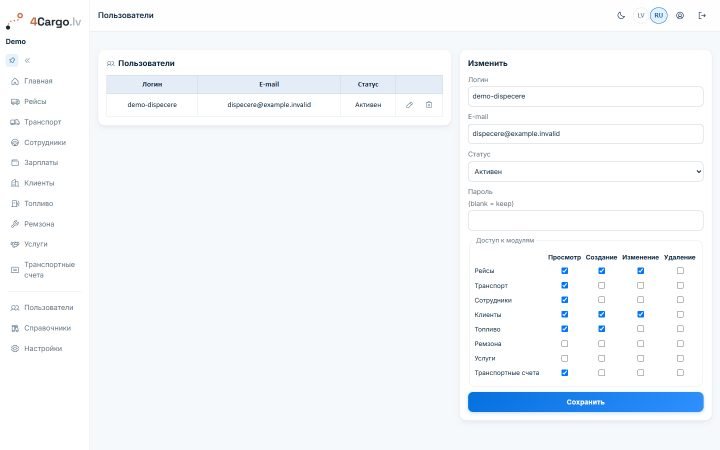Edit demo-dispecere user with pencil icon
This screenshot has width=720, height=450.
[x=409, y=105]
